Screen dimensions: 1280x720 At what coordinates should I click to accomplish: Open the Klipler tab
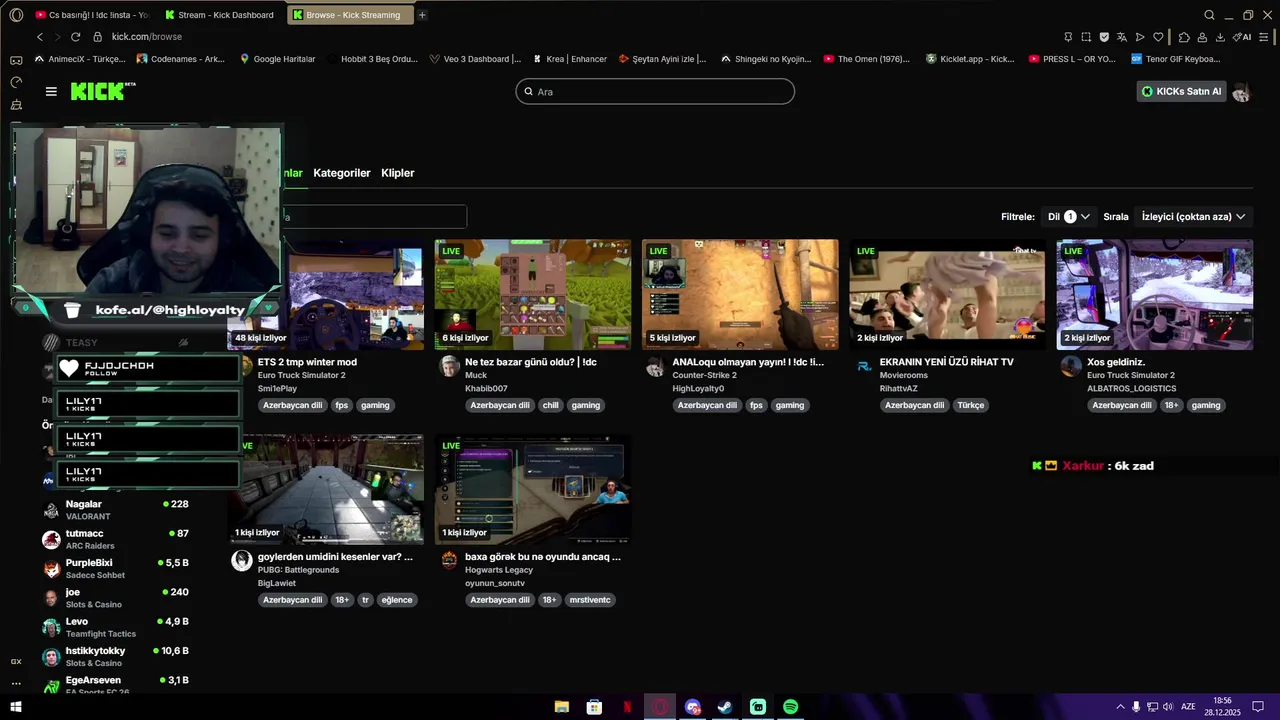(398, 173)
